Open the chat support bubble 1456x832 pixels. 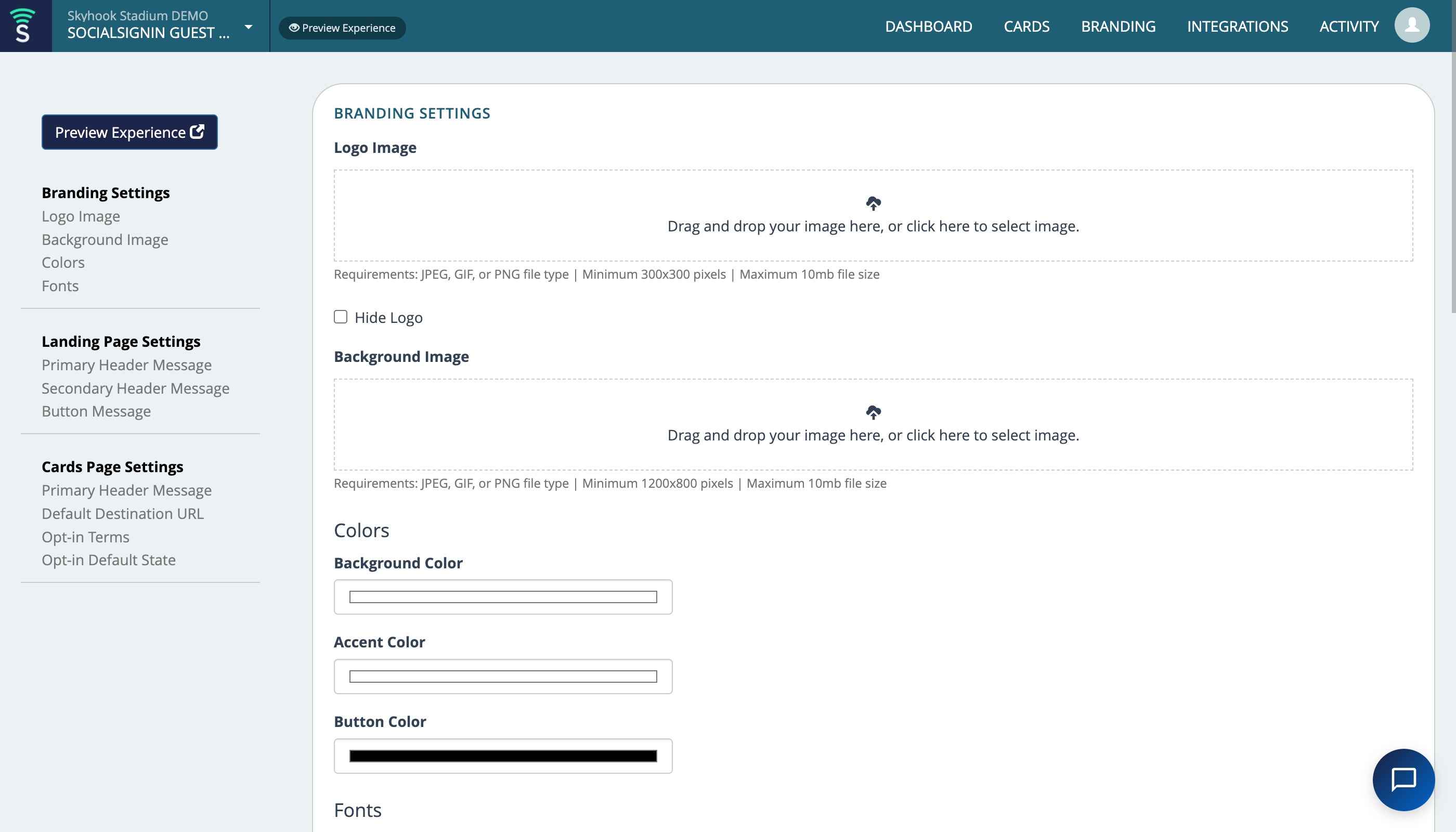(1403, 779)
